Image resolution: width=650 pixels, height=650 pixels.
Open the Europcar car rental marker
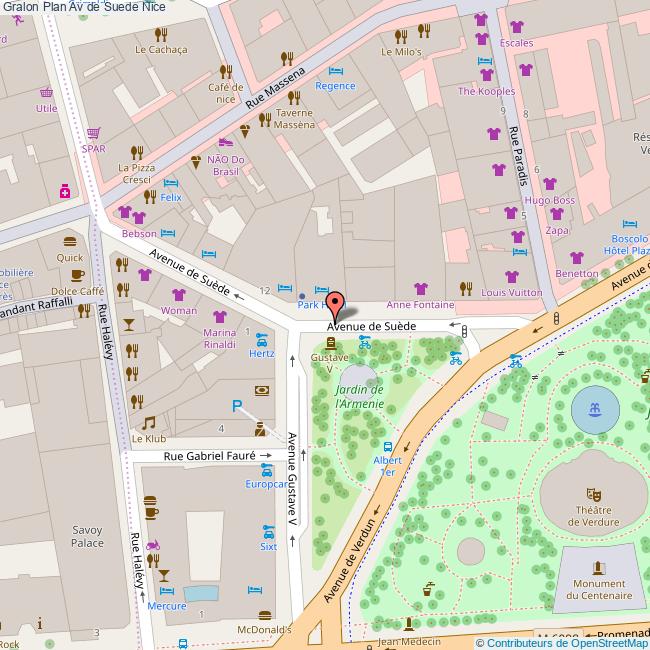[x=265, y=469]
